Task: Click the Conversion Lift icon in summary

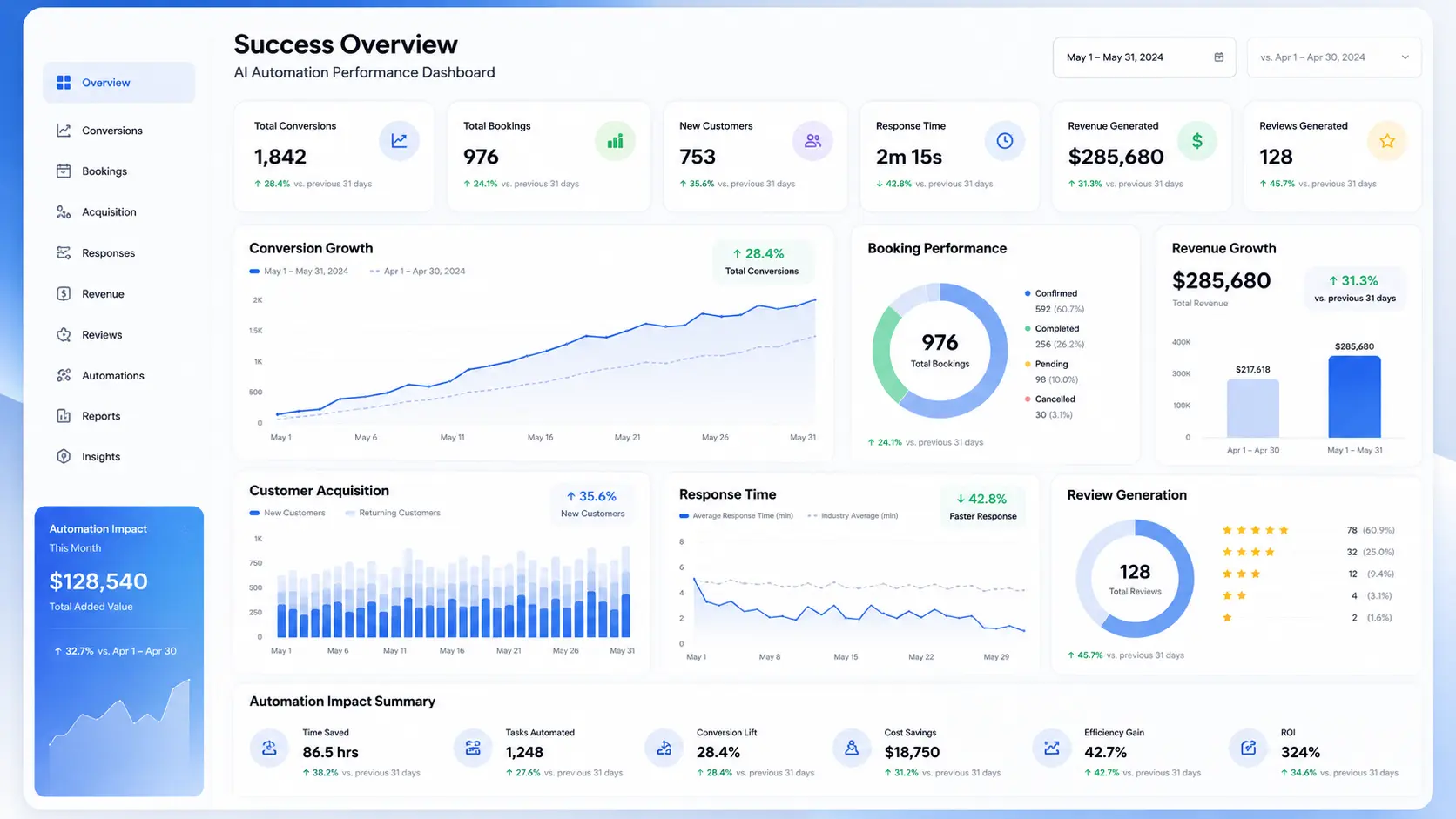Action: pyautogui.click(x=664, y=748)
